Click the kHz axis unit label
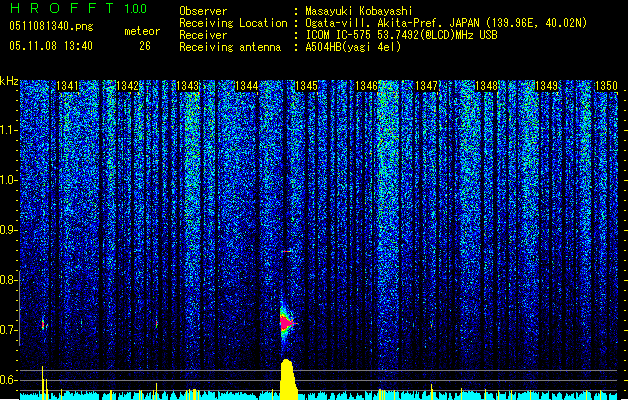Screen dimensions: 629x400 click(9, 81)
